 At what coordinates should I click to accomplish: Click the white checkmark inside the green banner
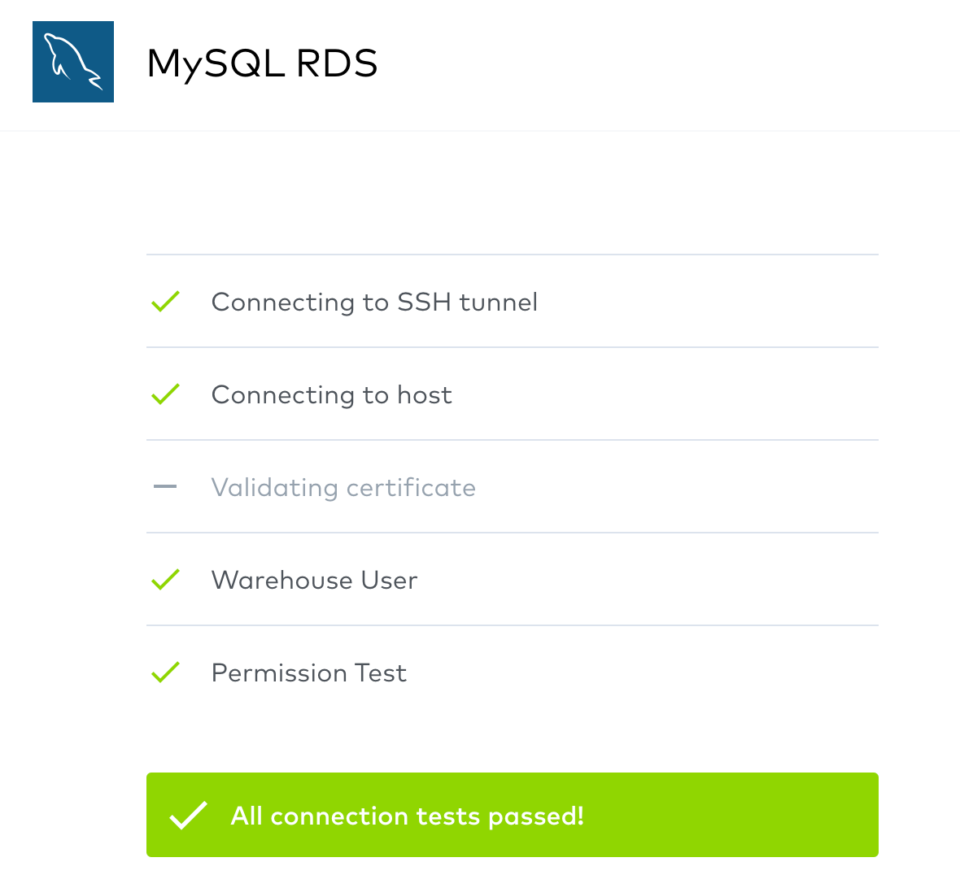(x=187, y=815)
